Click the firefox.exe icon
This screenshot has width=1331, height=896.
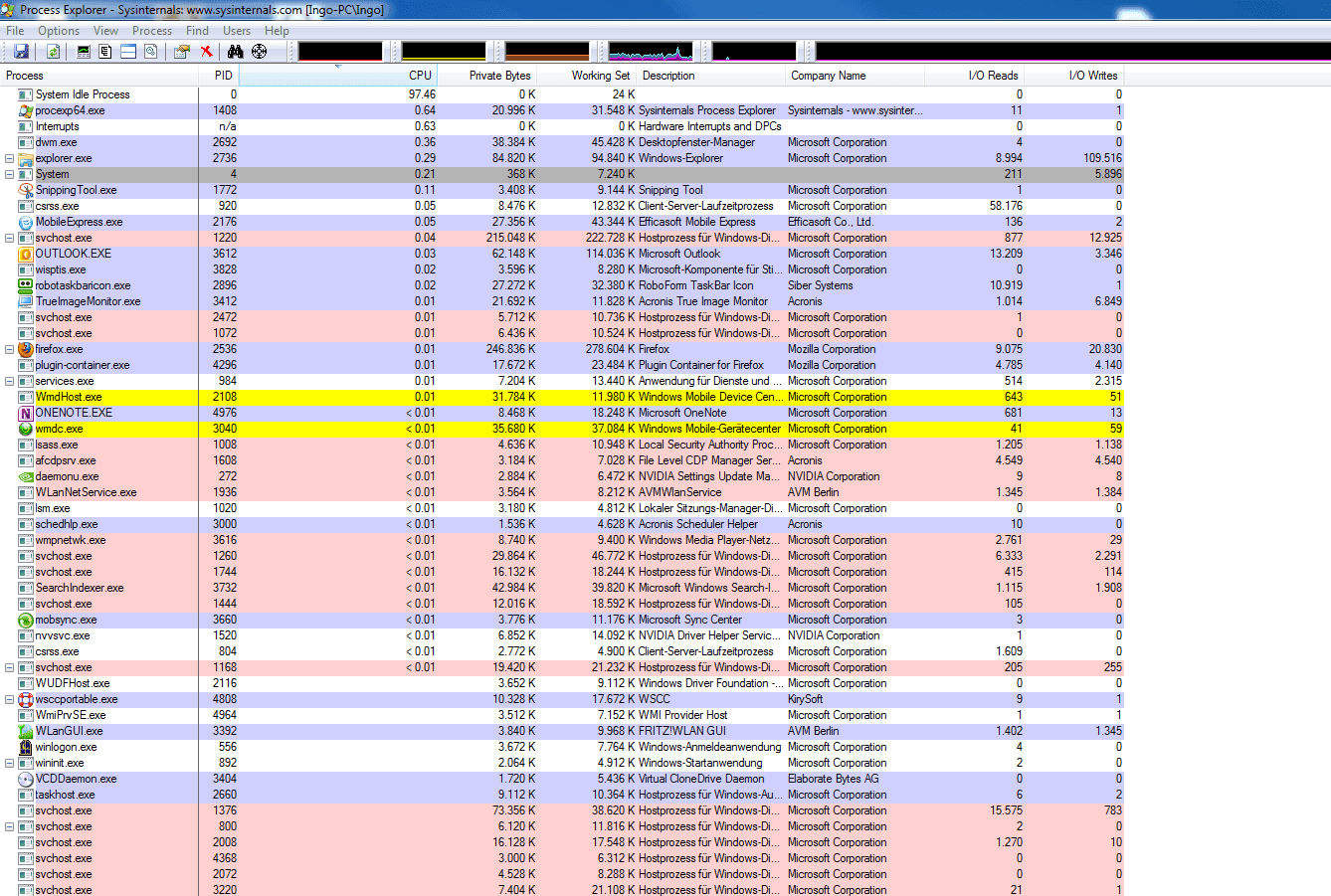pos(26,349)
